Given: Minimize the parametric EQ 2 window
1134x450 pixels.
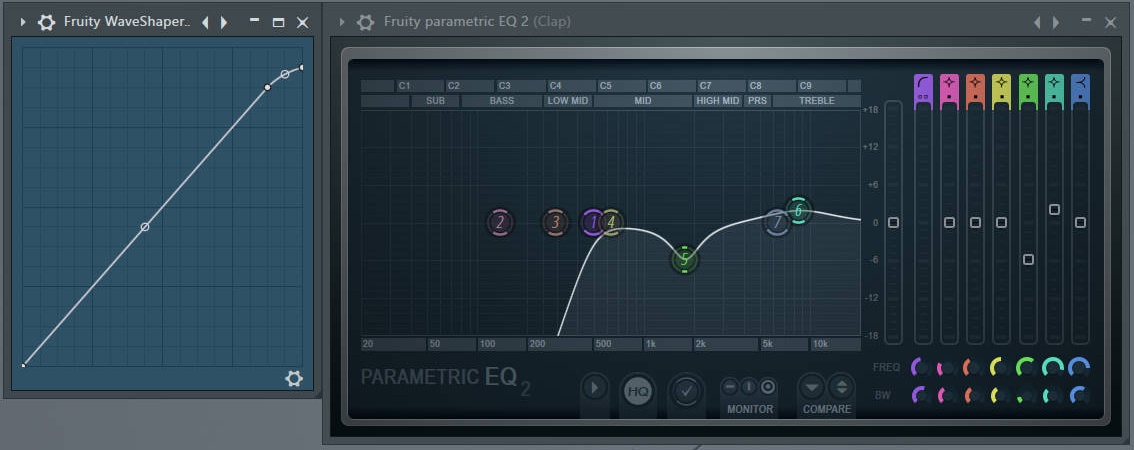Looking at the screenshot, I should [x=1086, y=21].
